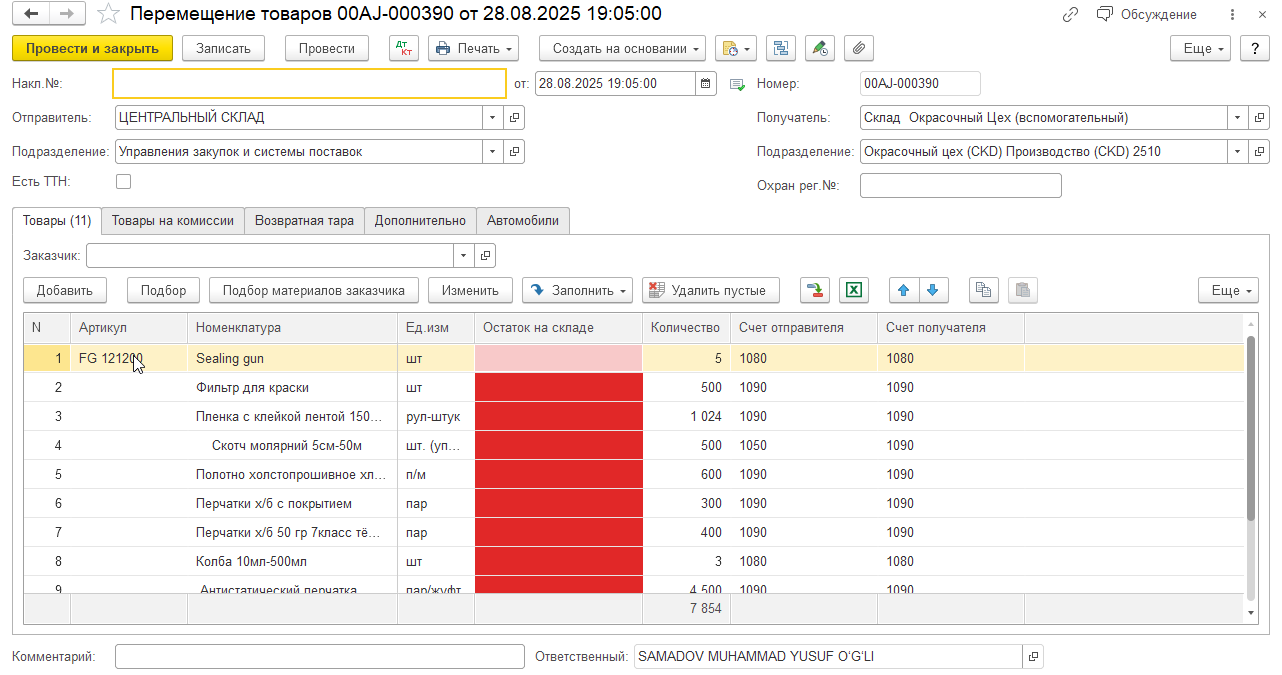Viewport: 1282px width, 675px height.
Task: Focus the Накл.№ input field
Action: [x=310, y=83]
